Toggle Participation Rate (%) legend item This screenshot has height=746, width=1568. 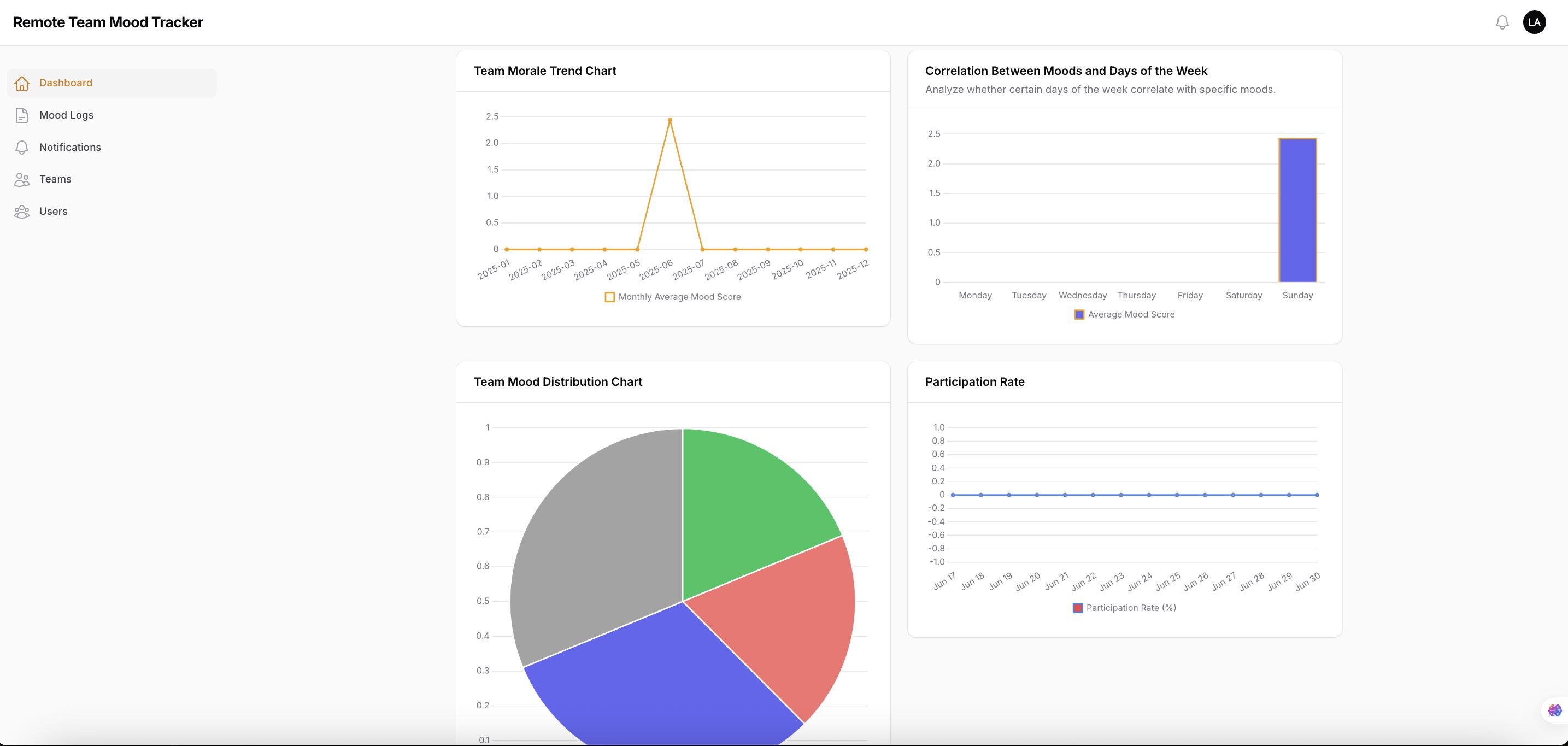(x=1124, y=608)
